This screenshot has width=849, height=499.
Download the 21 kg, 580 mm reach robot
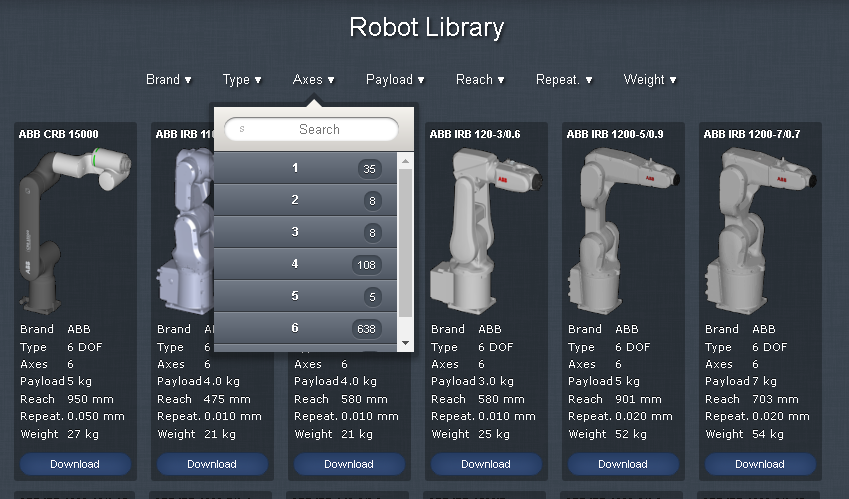coord(349,464)
